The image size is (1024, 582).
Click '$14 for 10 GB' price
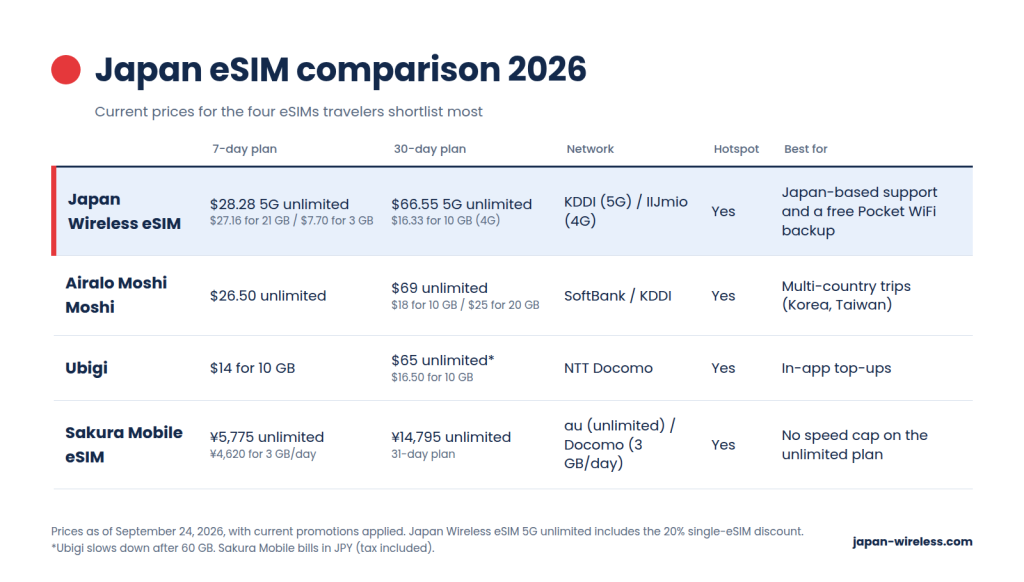coord(252,368)
